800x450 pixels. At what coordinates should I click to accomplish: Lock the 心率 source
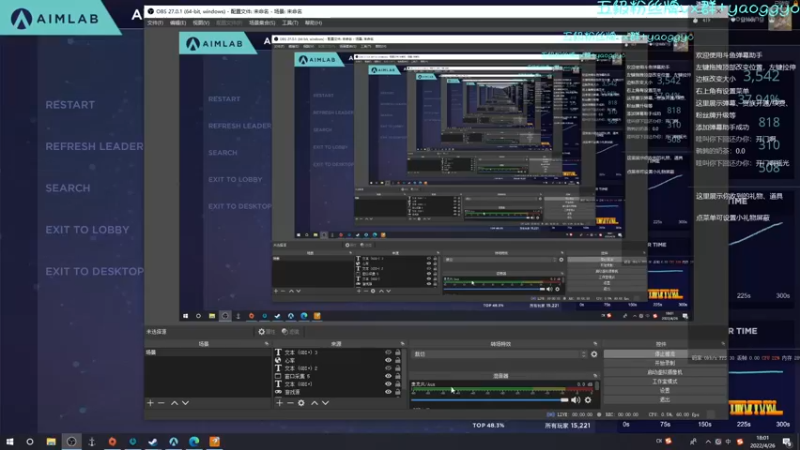point(398,360)
